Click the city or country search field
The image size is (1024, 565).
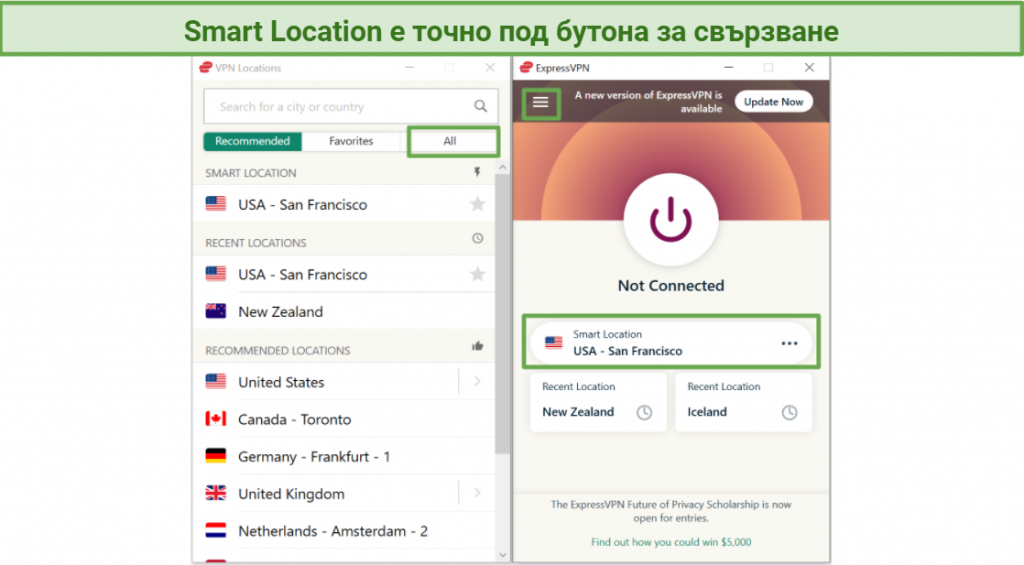pyautogui.click(x=351, y=106)
